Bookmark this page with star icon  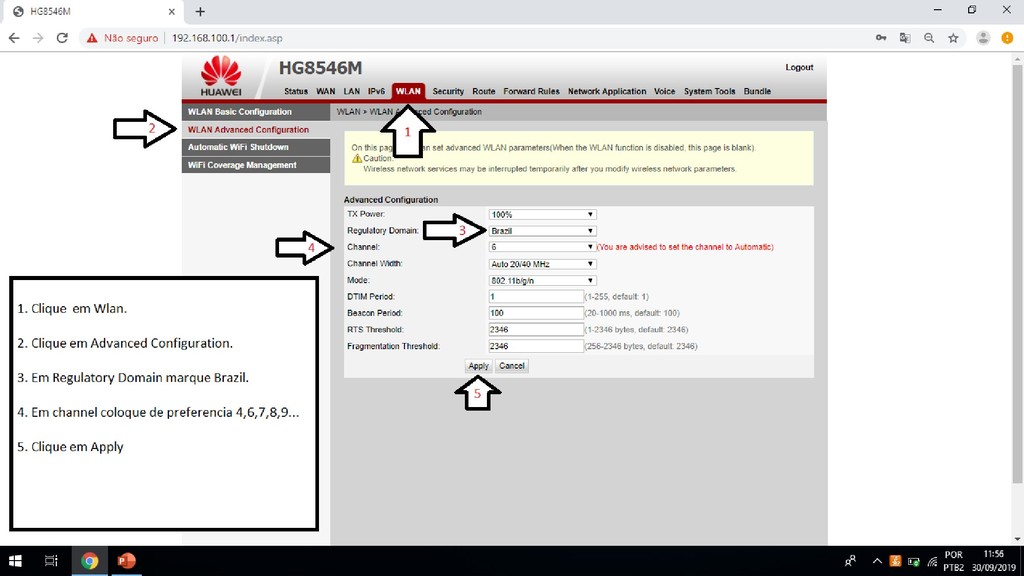pos(953,38)
